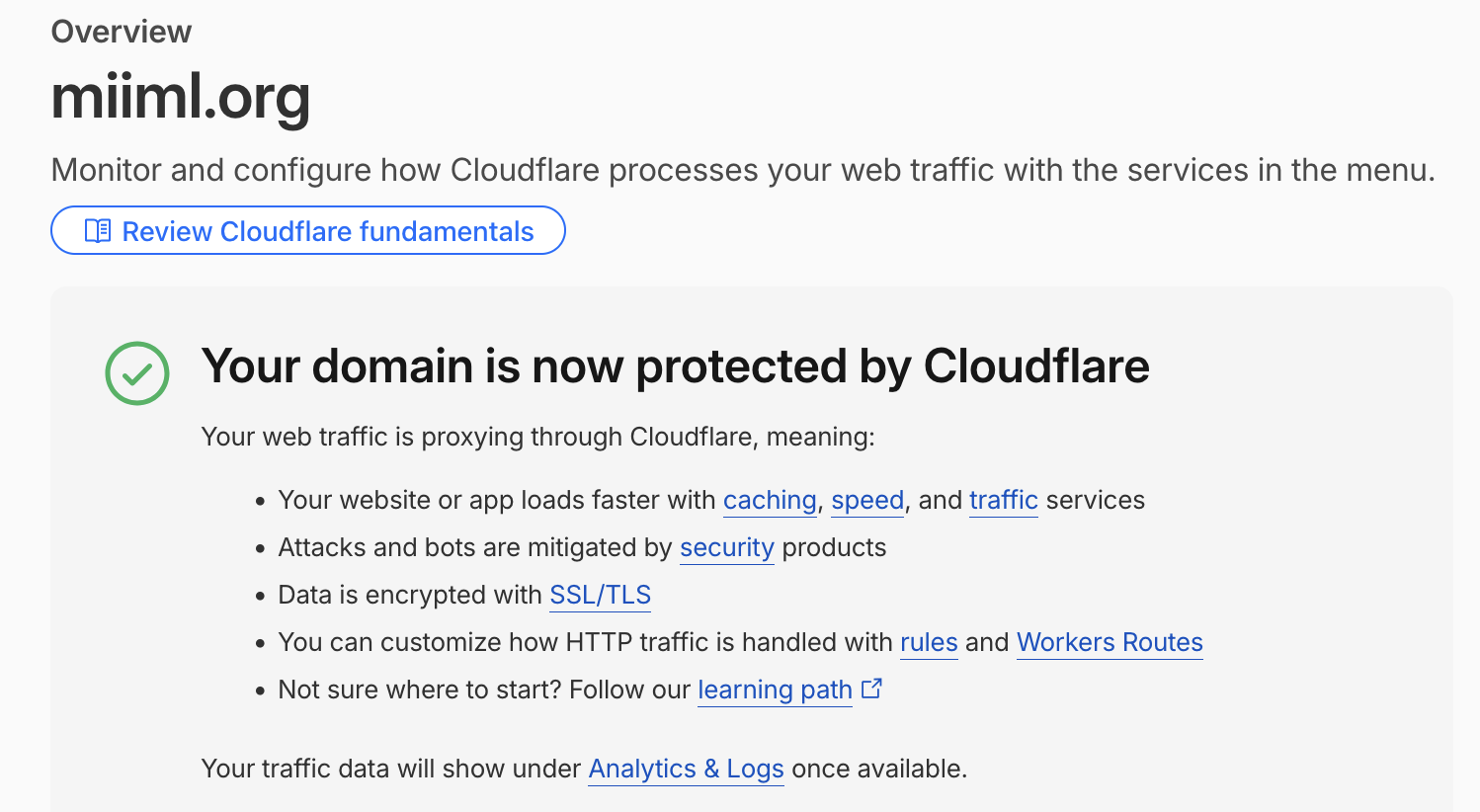The image size is (1480, 812).
Task: Open Analytics & Logs
Action: [687, 769]
